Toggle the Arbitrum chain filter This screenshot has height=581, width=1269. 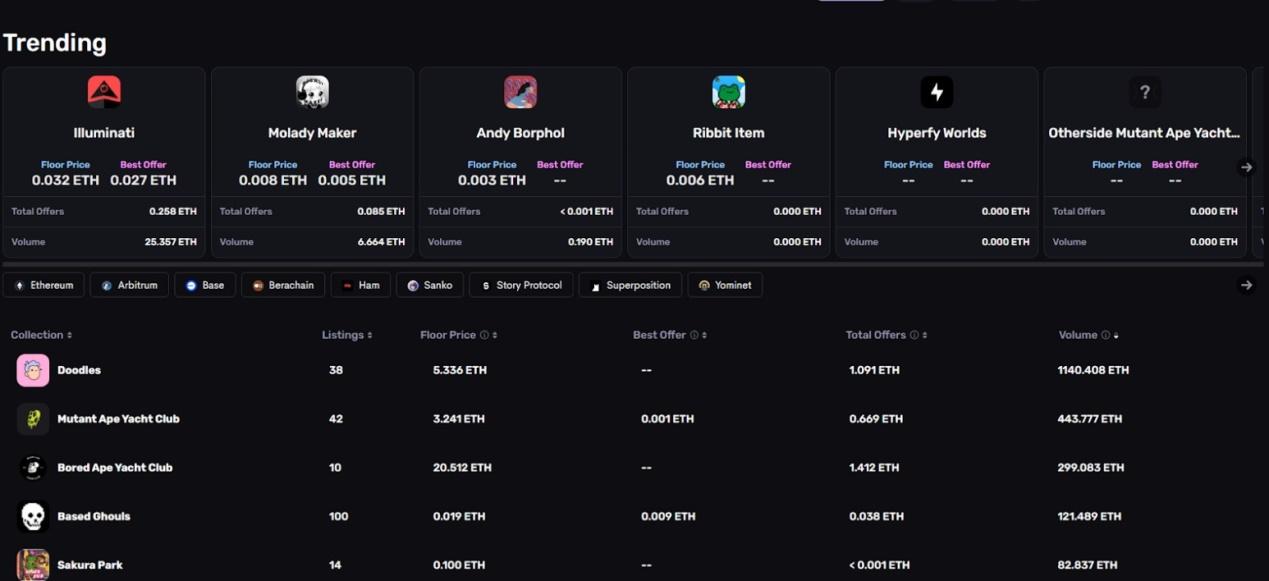129,285
